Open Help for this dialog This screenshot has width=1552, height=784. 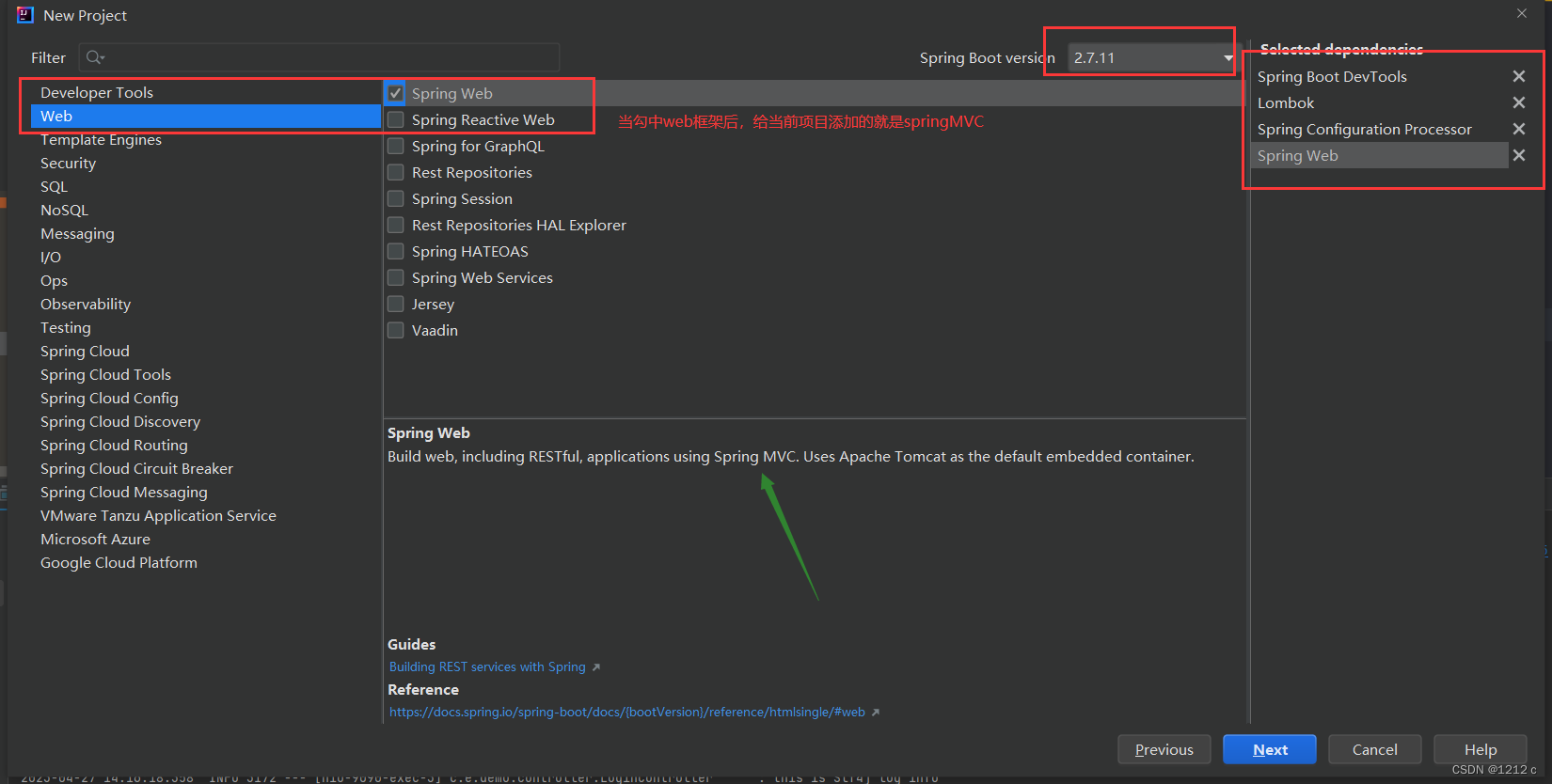(1480, 749)
